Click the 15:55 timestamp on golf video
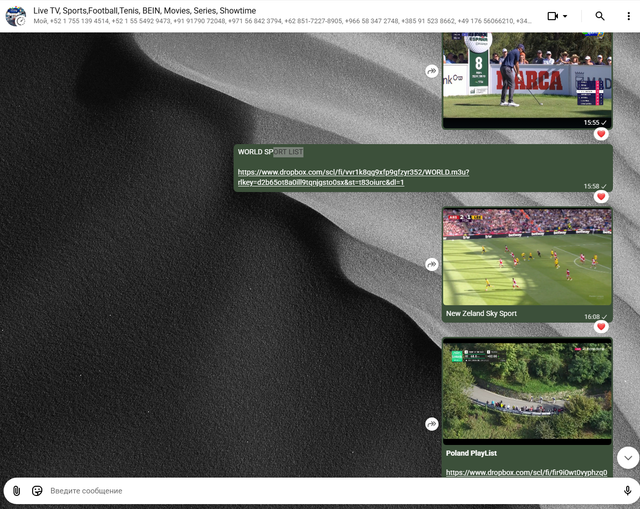Viewport: 640px width, 509px height. tap(591, 122)
